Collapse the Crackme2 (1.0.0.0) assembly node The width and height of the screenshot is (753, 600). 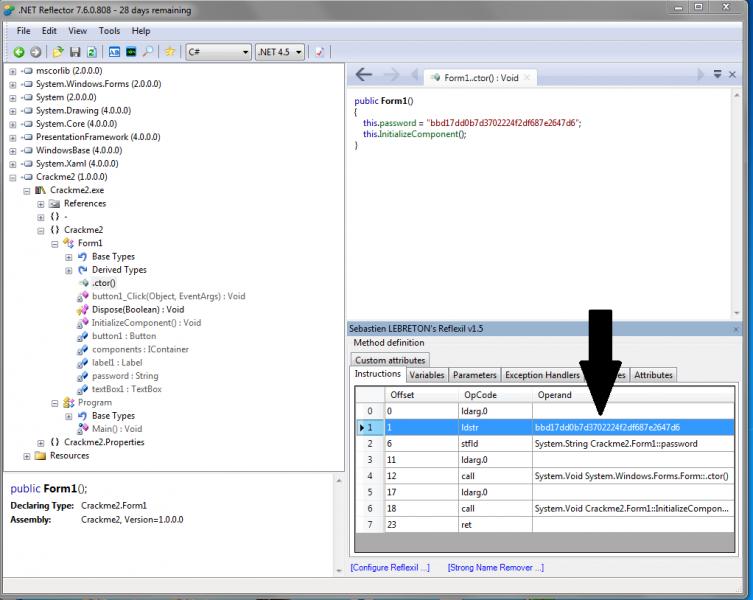point(13,177)
